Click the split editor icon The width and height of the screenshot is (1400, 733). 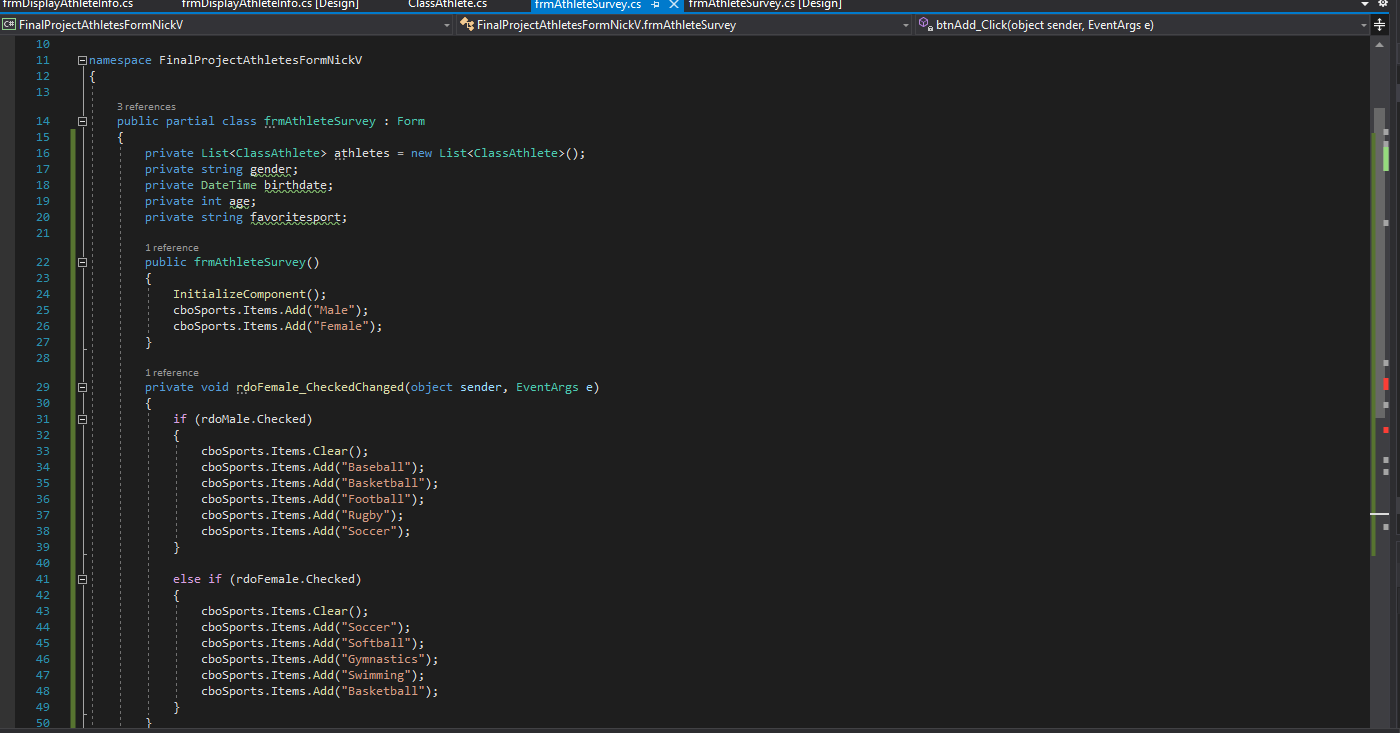point(1378,25)
